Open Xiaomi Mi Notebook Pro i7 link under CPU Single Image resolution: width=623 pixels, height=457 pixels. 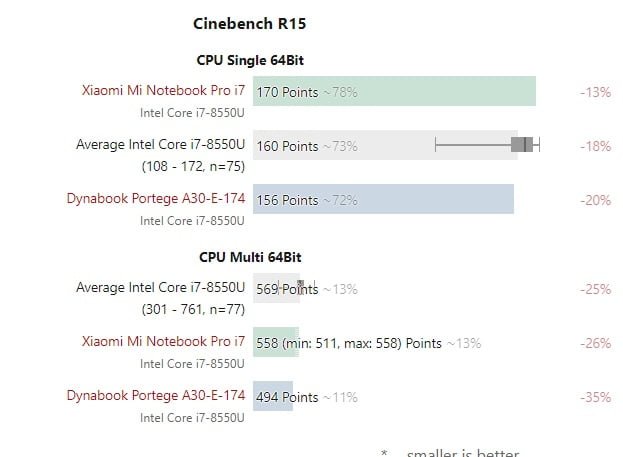(x=163, y=91)
